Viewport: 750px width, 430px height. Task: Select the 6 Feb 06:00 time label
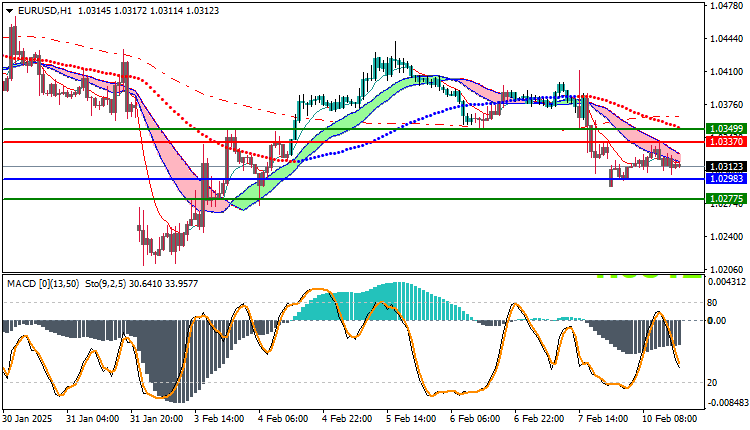476,419
